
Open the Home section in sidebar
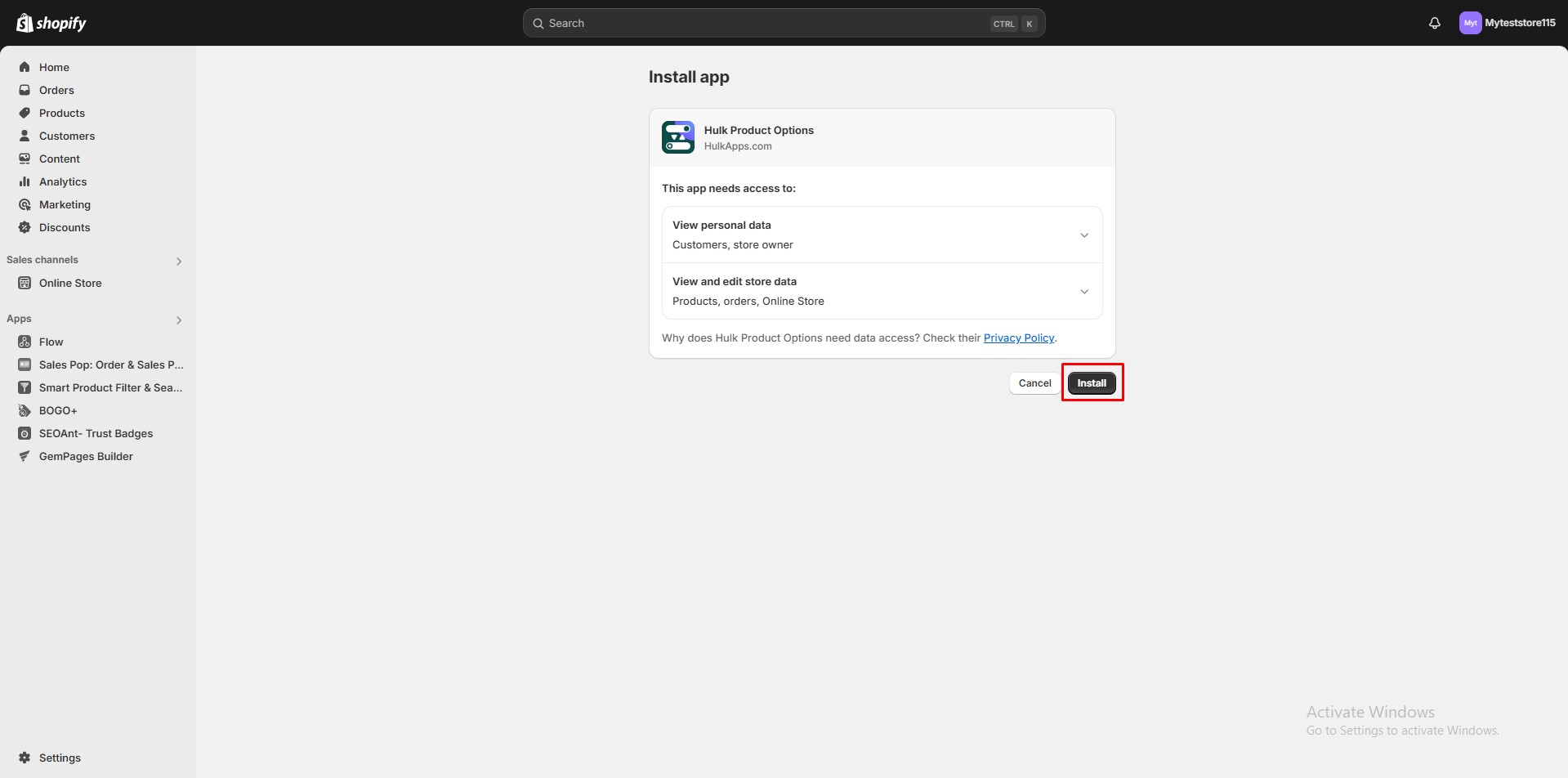54,67
